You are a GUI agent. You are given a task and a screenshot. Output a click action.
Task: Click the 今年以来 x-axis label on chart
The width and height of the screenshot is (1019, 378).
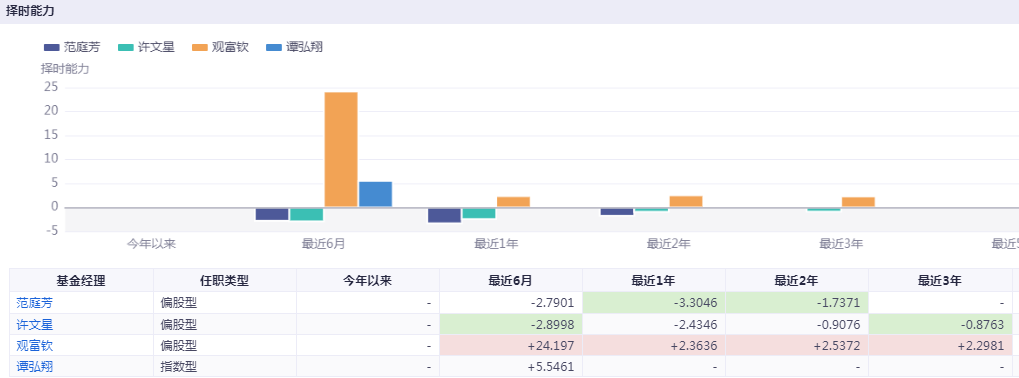(151, 244)
